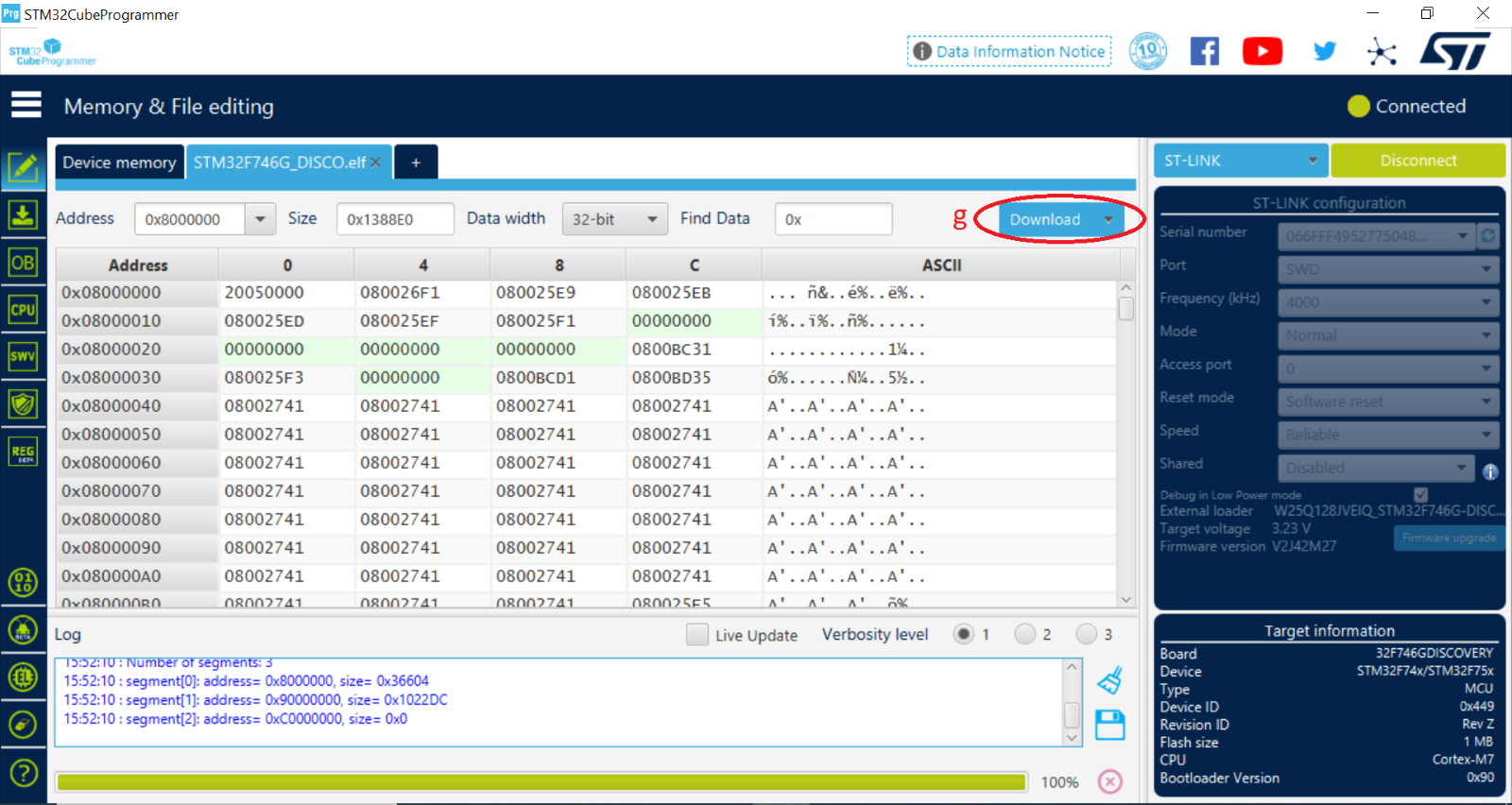Open the Facebook link icon
Viewport: 1512px width, 805px height.
point(1204,51)
